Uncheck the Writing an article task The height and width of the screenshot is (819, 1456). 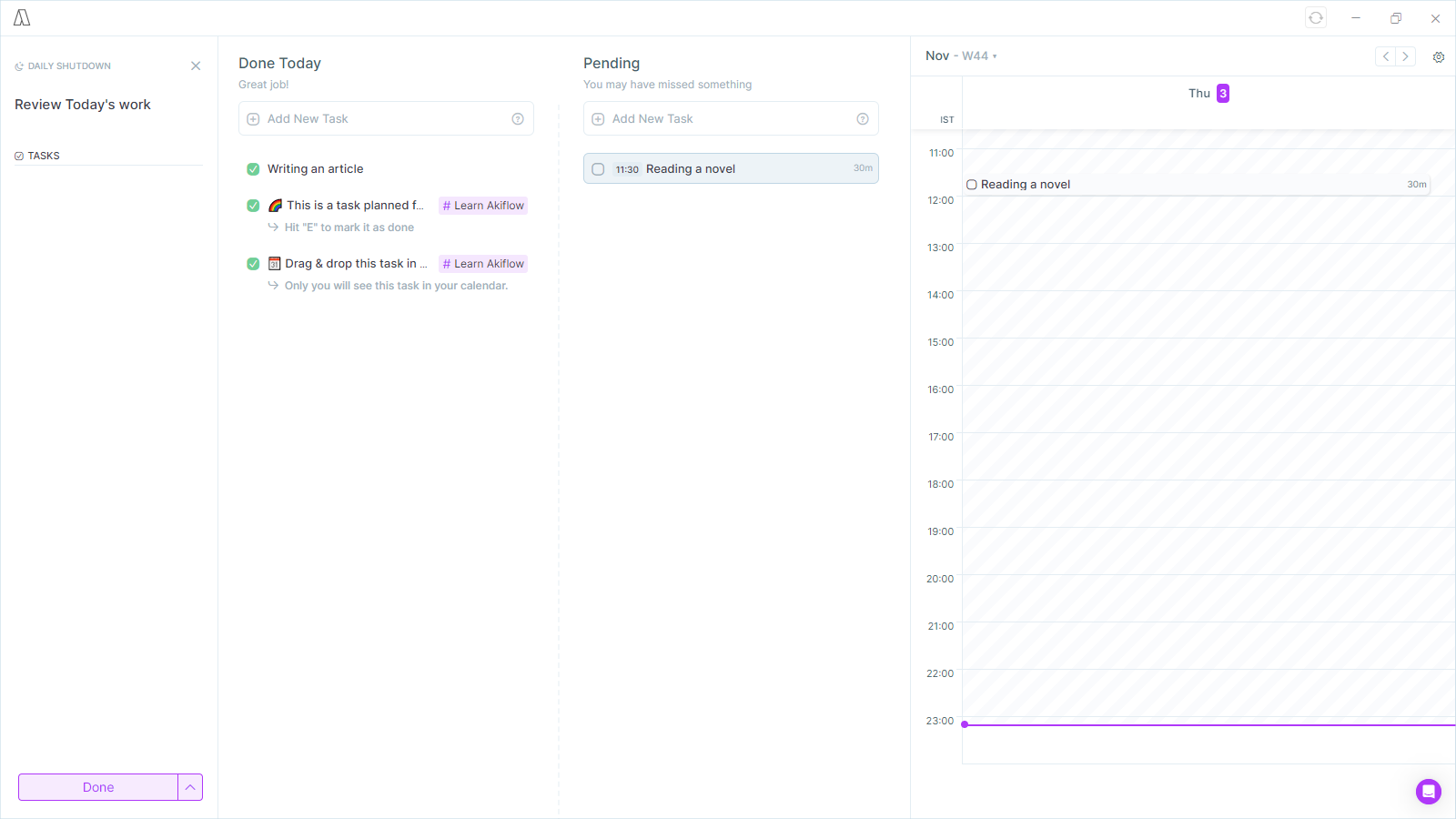[x=253, y=169]
